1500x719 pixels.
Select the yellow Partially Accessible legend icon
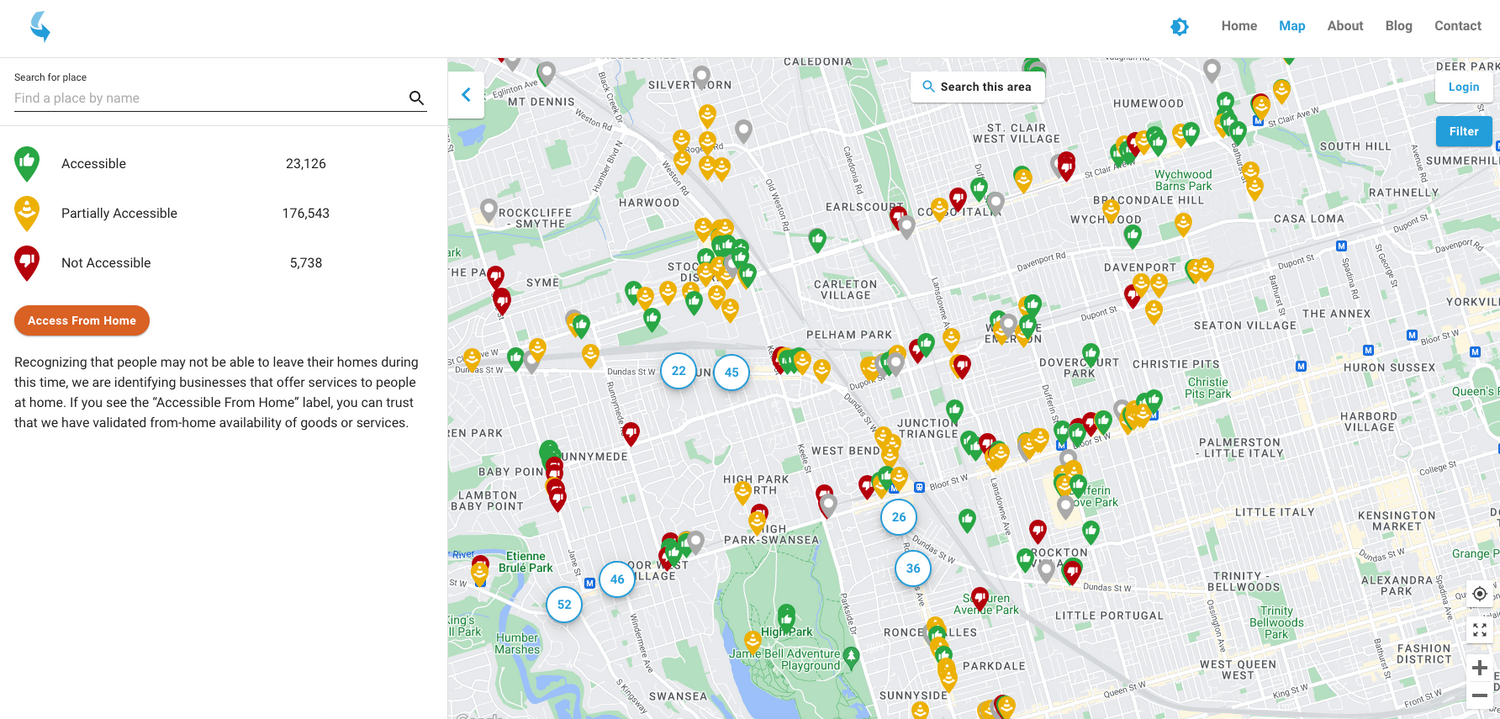point(27,213)
